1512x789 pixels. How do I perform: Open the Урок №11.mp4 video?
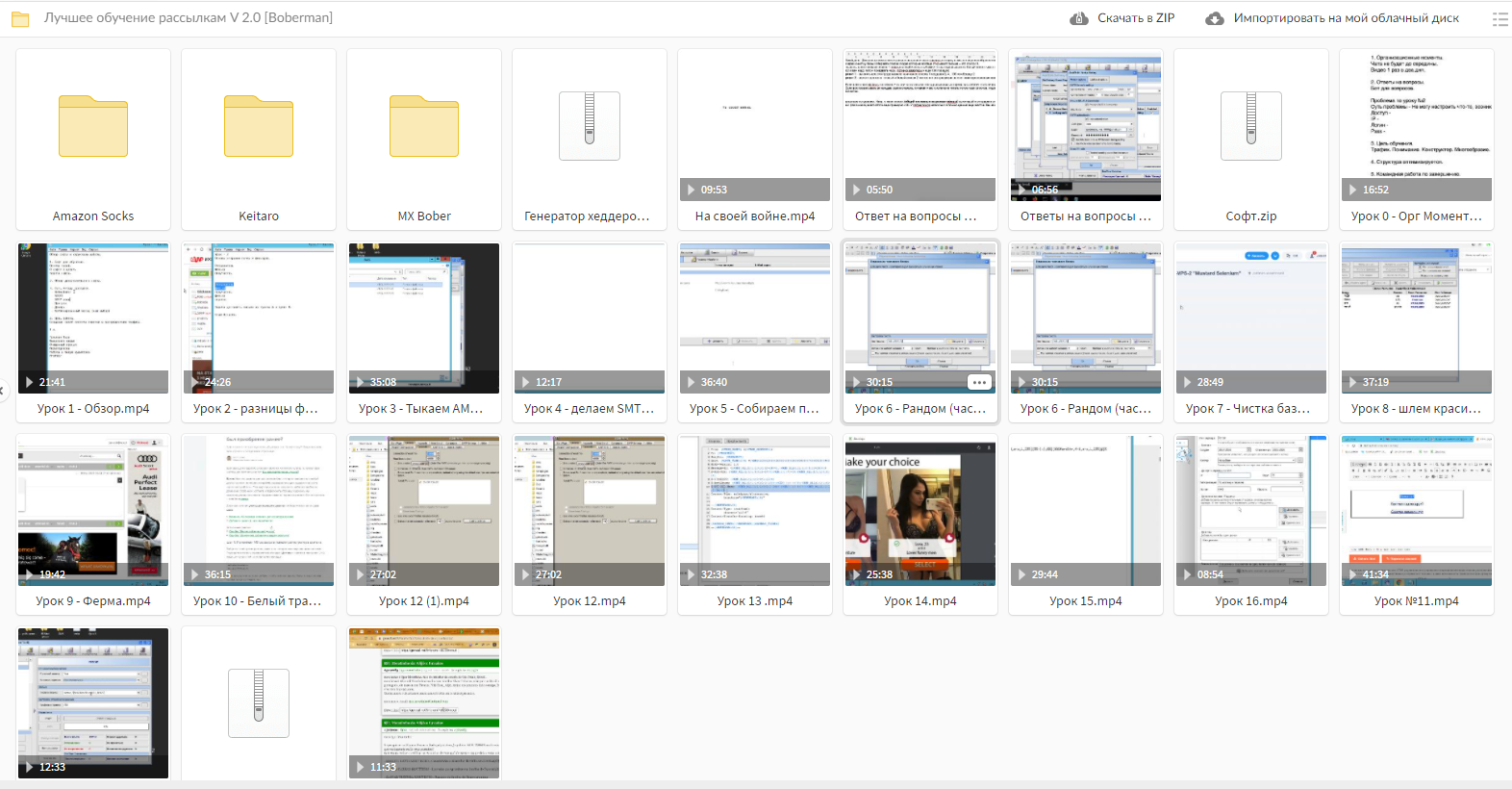tap(1416, 510)
